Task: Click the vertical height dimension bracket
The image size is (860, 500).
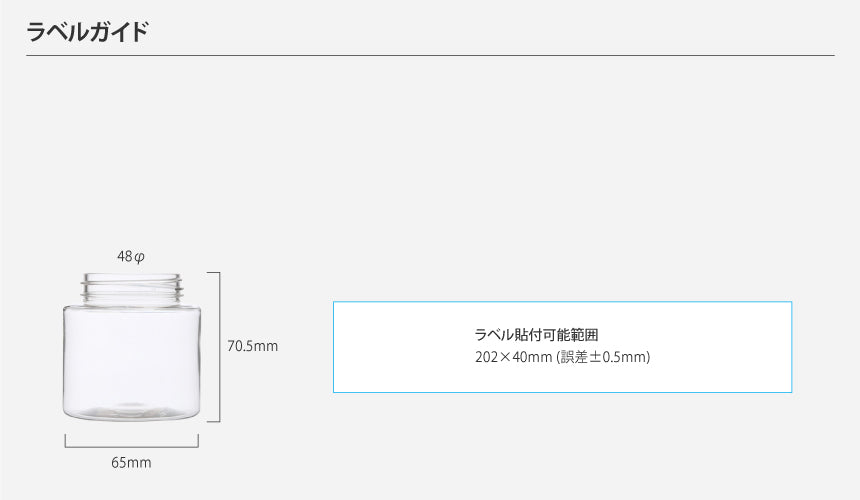Action: pos(218,347)
